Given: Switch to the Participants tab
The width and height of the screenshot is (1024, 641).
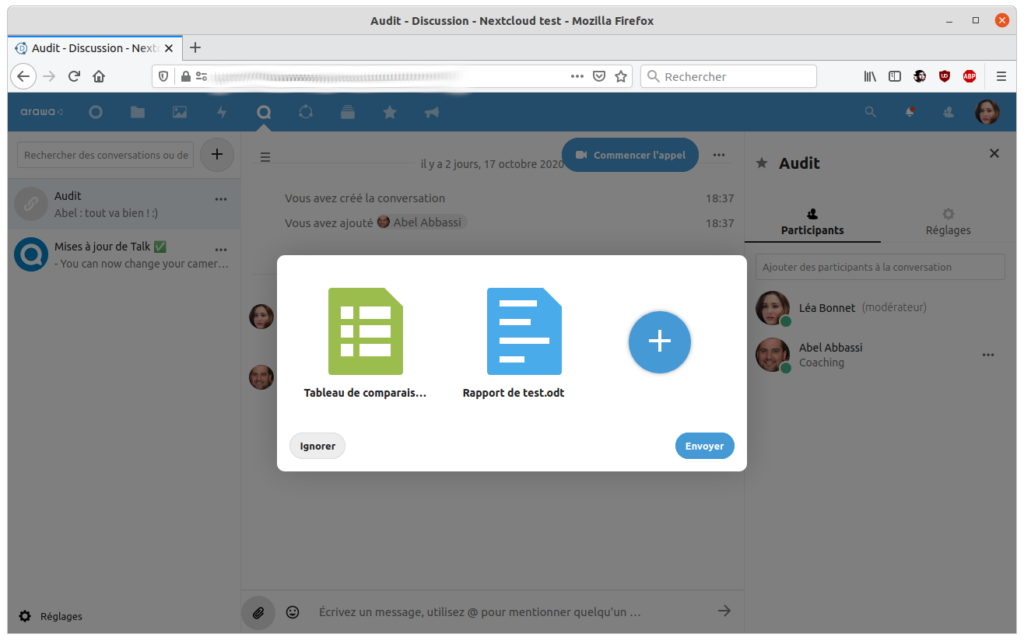Looking at the screenshot, I should click(812, 222).
